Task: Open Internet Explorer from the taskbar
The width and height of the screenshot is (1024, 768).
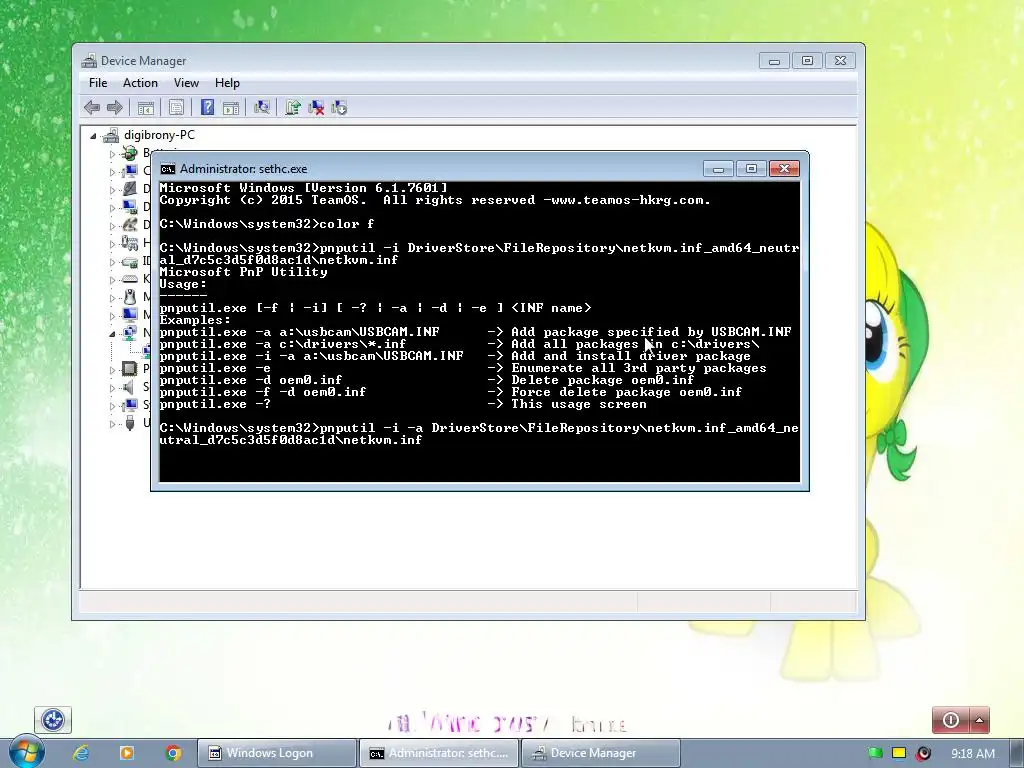Action: pyautogui.click(x=81, y=753)
